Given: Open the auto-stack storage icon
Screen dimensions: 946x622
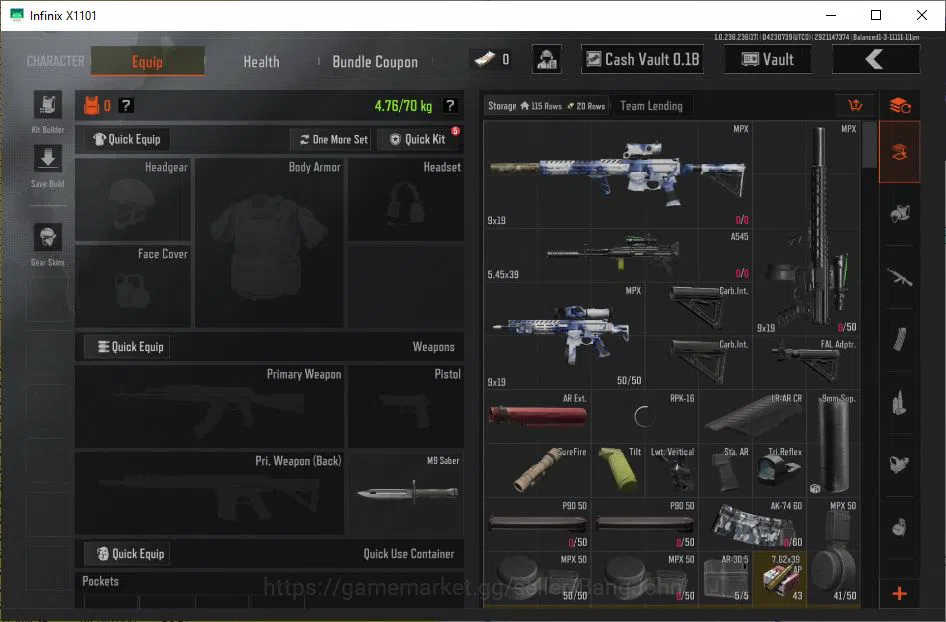Looking at the screenshot, I should point(900,106).
